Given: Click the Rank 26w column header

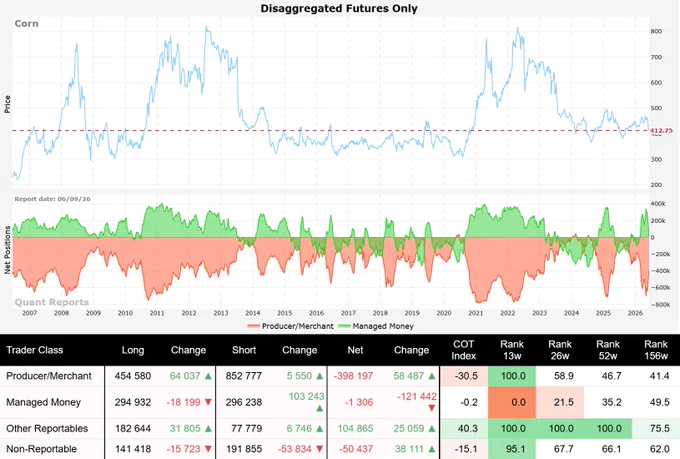Looking at the screenshot, I should point(560,350).
